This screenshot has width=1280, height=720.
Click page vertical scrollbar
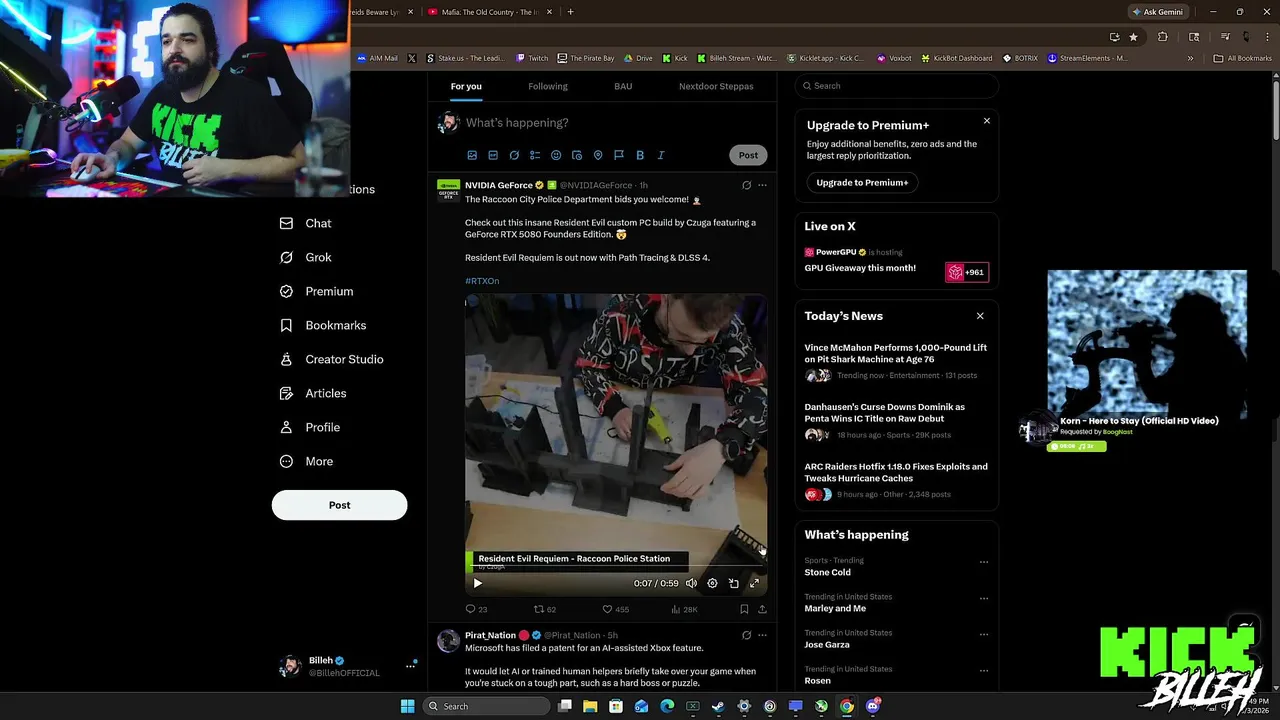[1274, 110]
